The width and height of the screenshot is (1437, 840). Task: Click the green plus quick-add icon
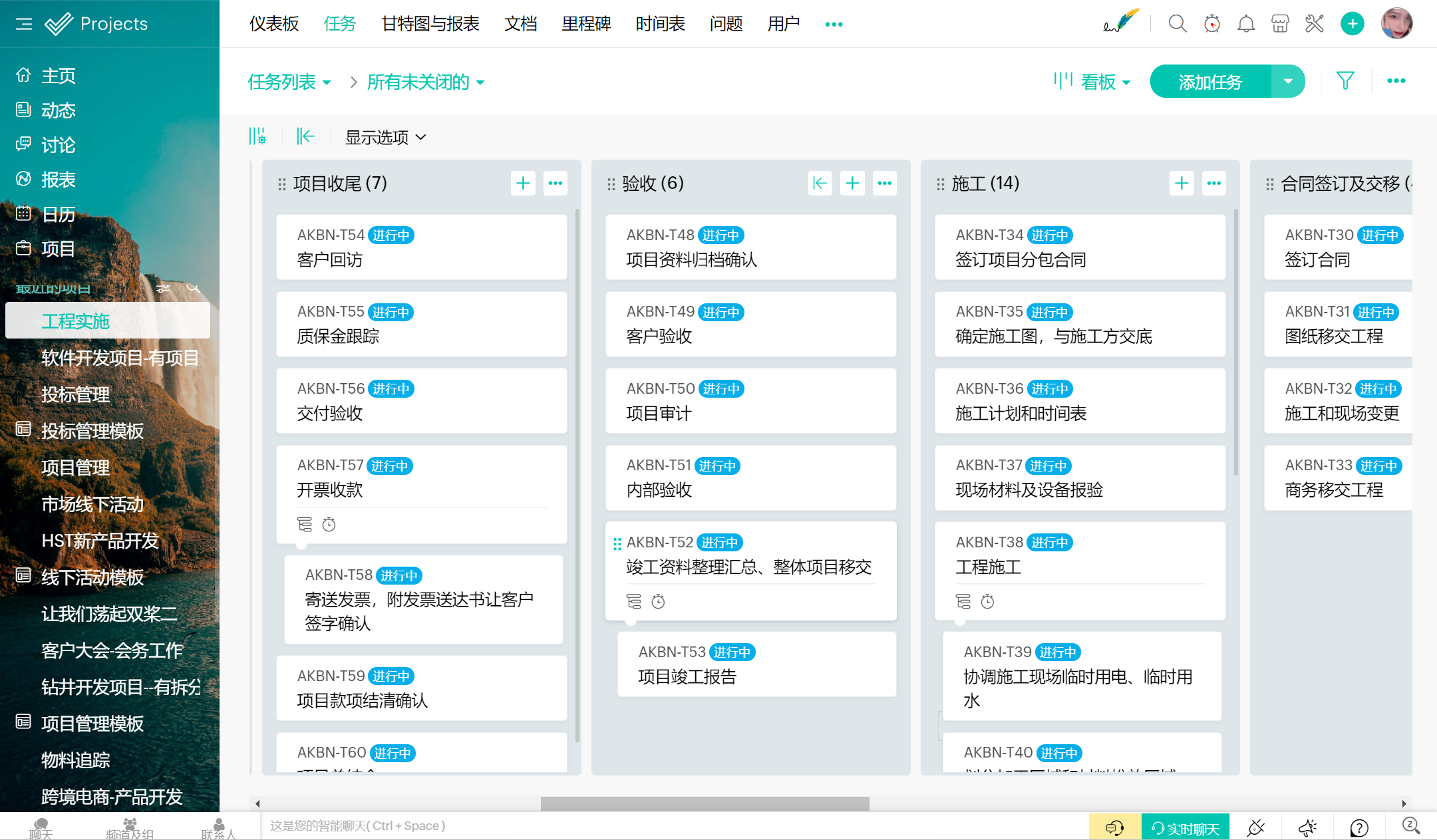[1352, 24]
